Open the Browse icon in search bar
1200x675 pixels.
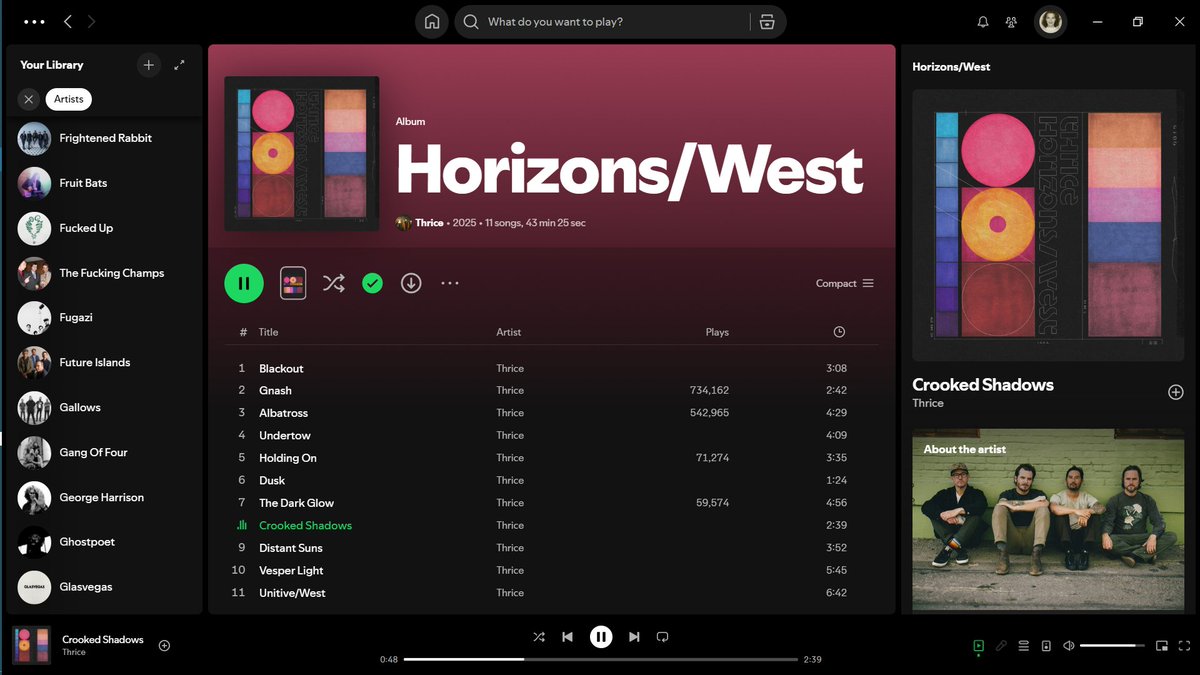(767, 22)
